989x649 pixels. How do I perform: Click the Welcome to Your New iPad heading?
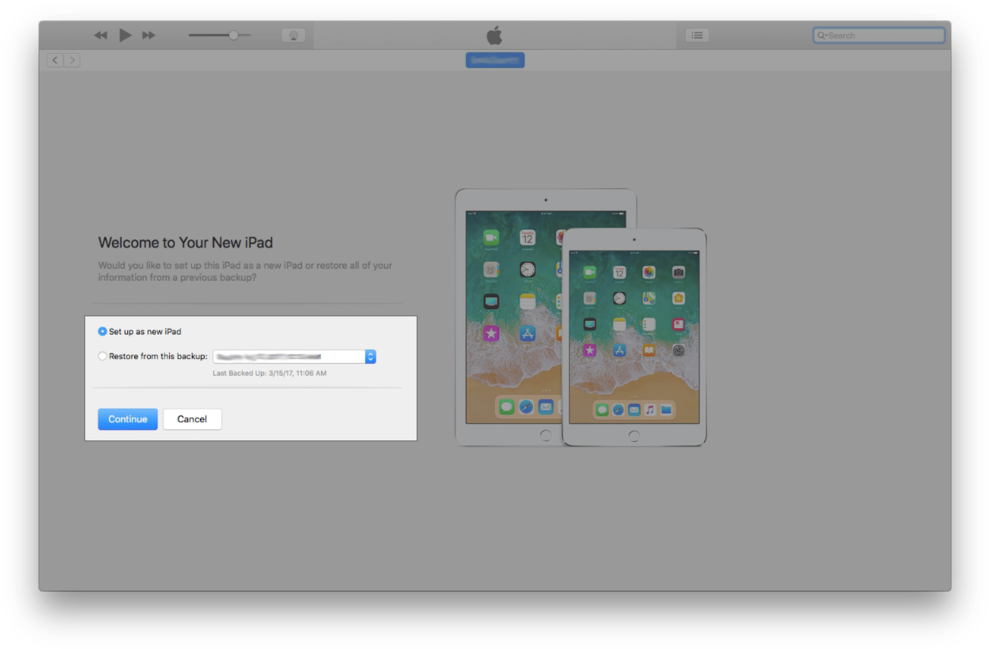click(x=185, y=243)
